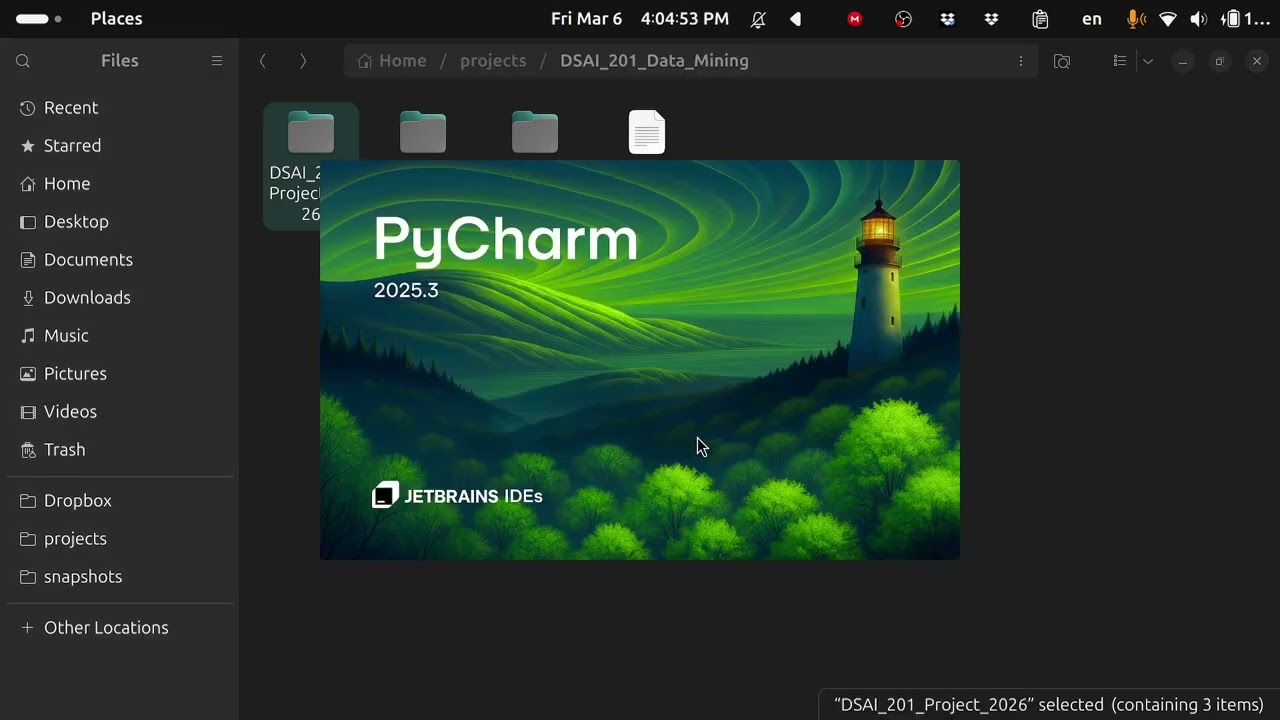Screen dimensions: 1280x720
Task: Open the projects bookmark in sidebar
Action: 120,539
